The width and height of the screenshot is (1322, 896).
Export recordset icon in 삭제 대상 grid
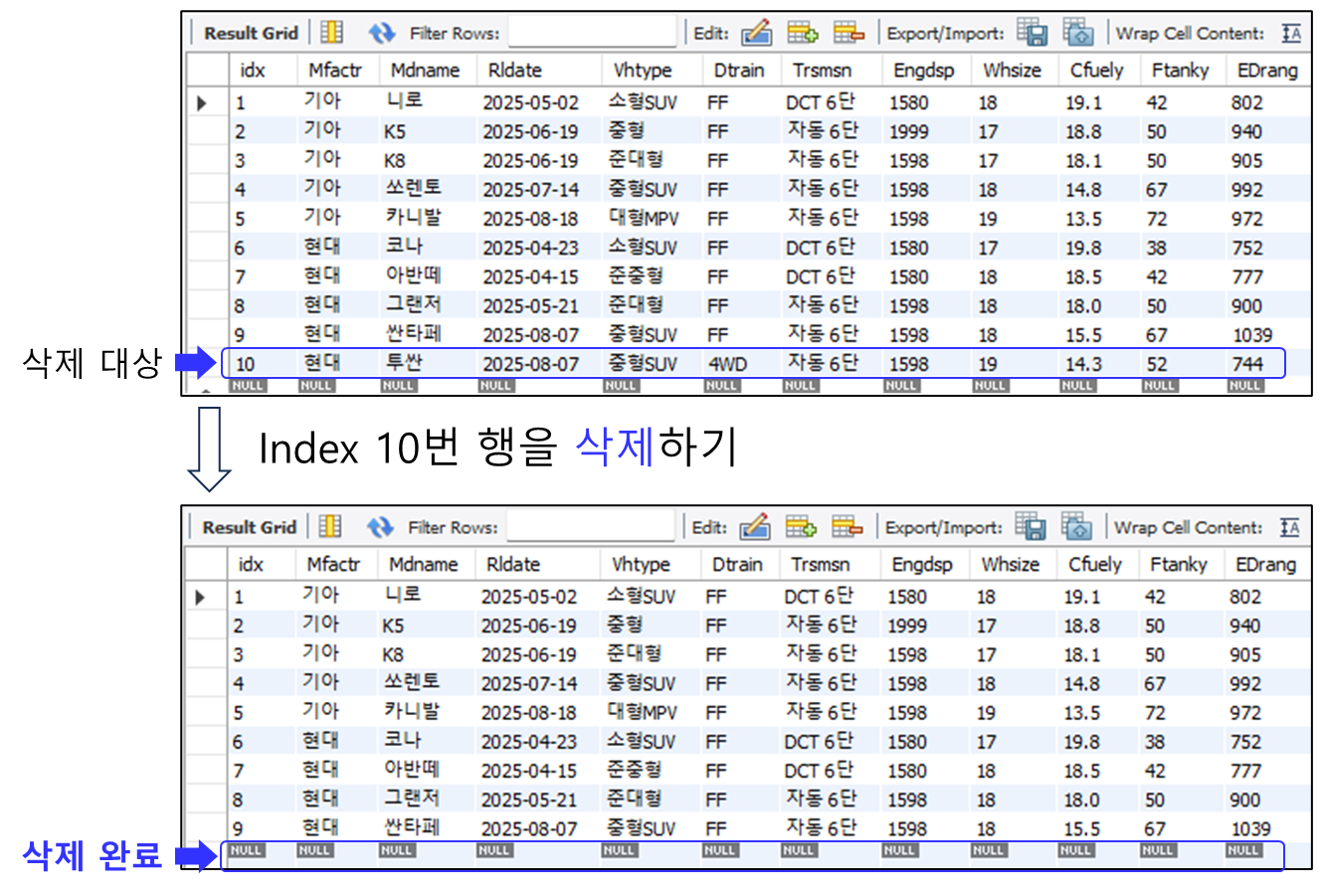pos(1033,33)
